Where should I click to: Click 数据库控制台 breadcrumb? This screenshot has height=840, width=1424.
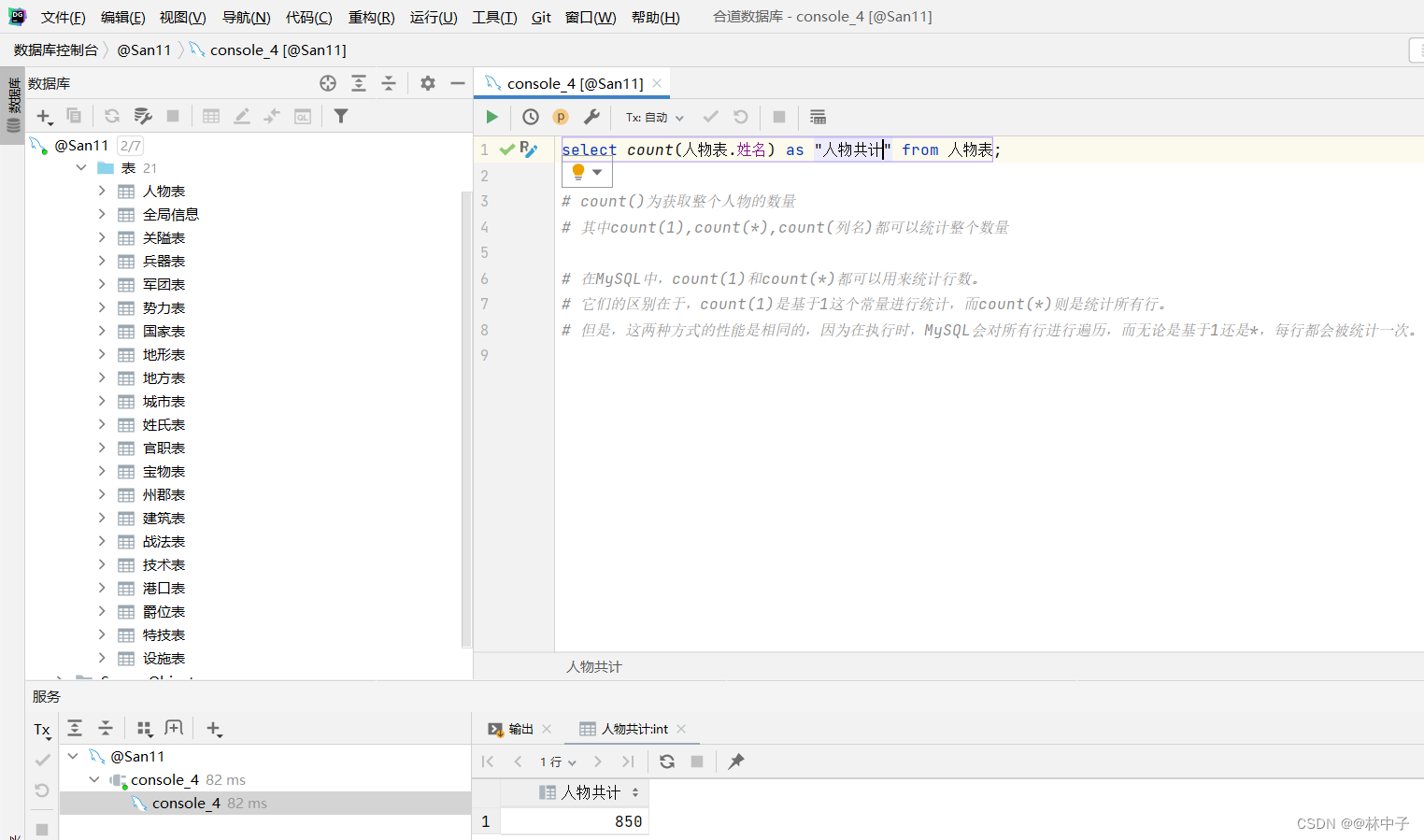tap(56, 50)
